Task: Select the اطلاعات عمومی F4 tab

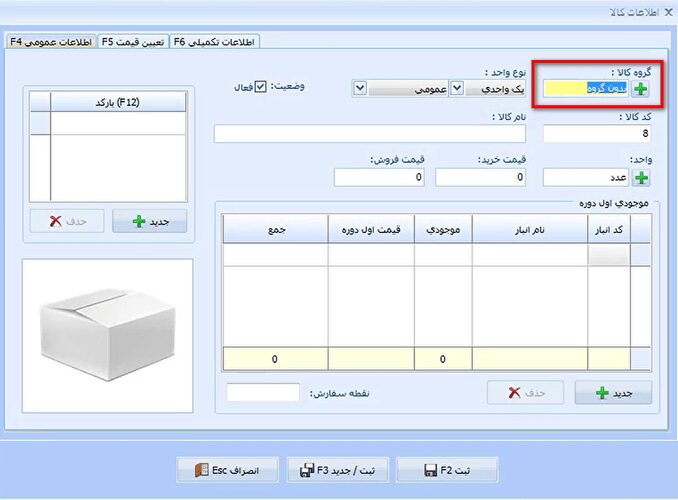Action: (51, 42)
